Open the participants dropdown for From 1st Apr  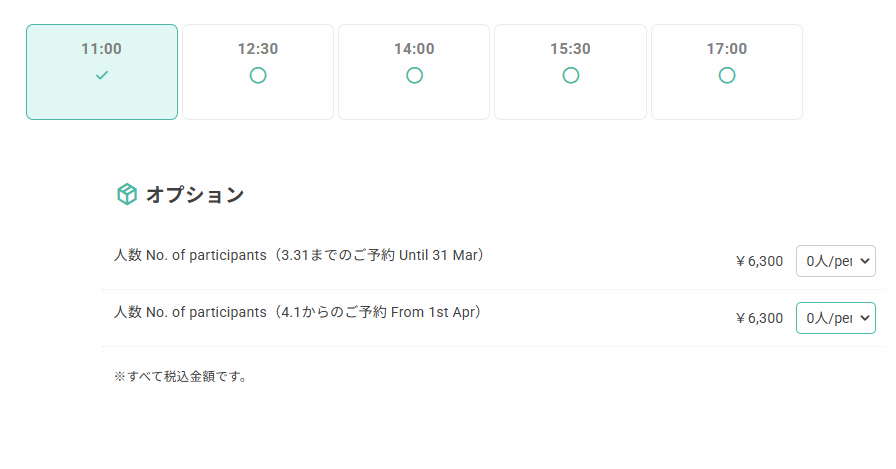tap(834, 318)
